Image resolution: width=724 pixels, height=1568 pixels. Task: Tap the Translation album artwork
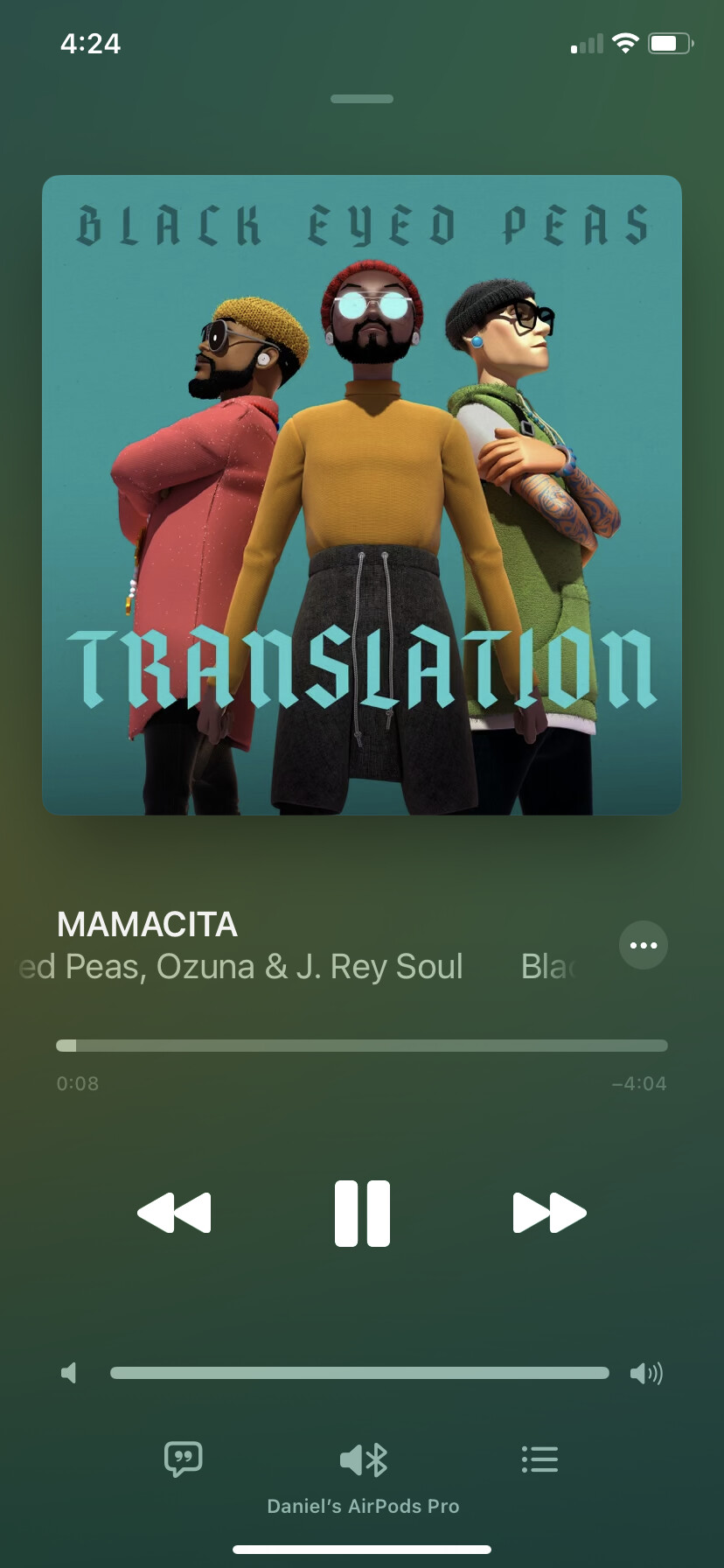tap(362, 495)
